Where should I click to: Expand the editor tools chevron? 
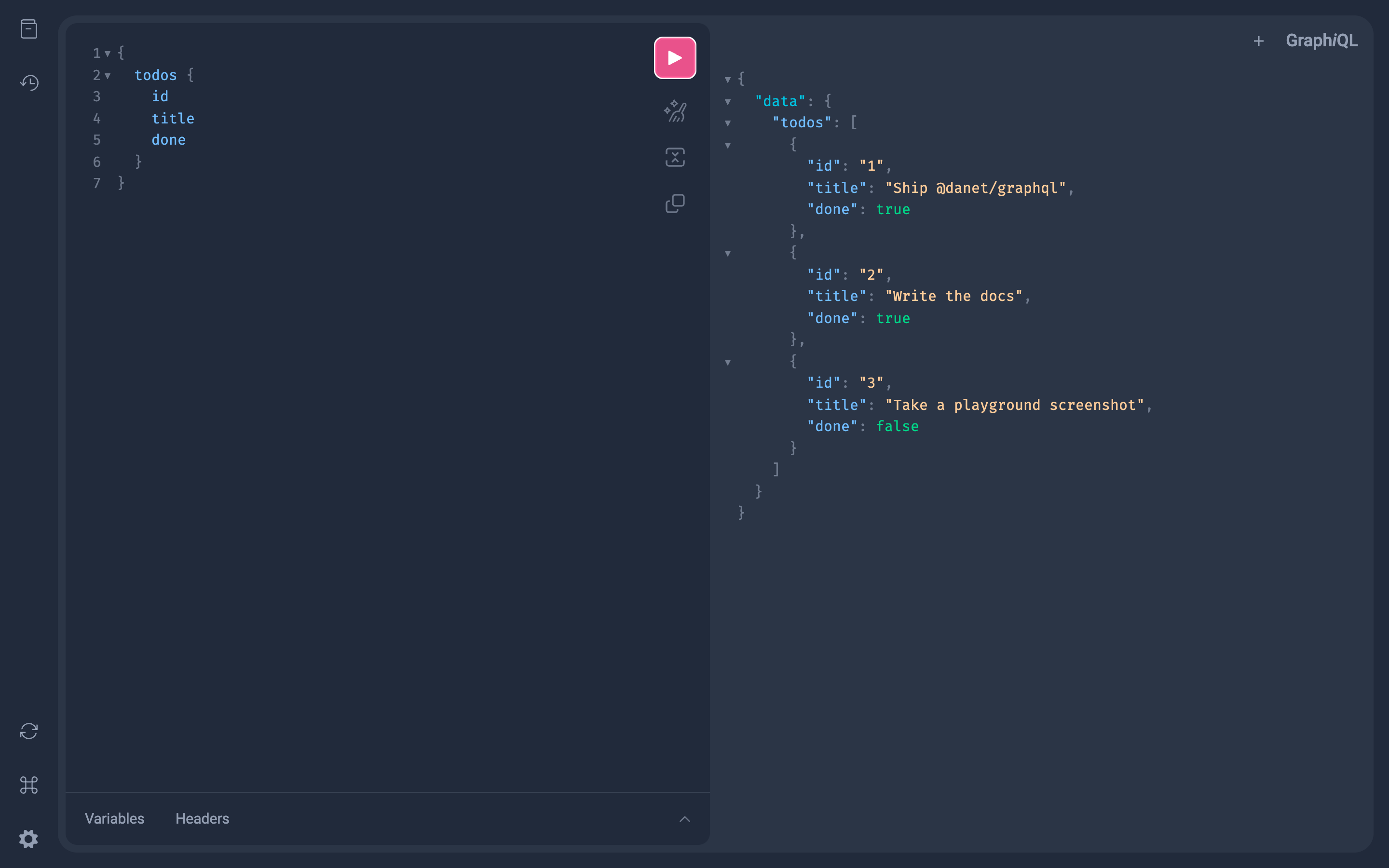[x=685, y=819]
